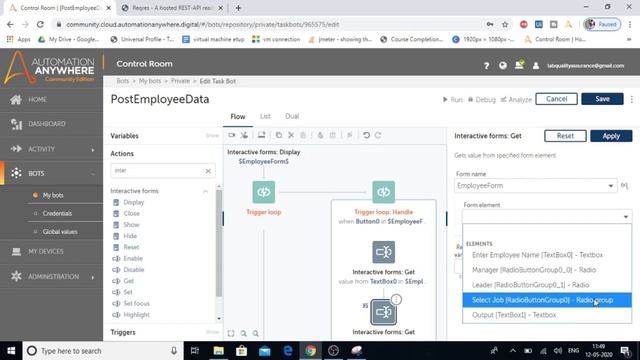Start recording with the toolbar recorder icon
The width and height of the screenshot is (640, 360).
coord(232,135)
